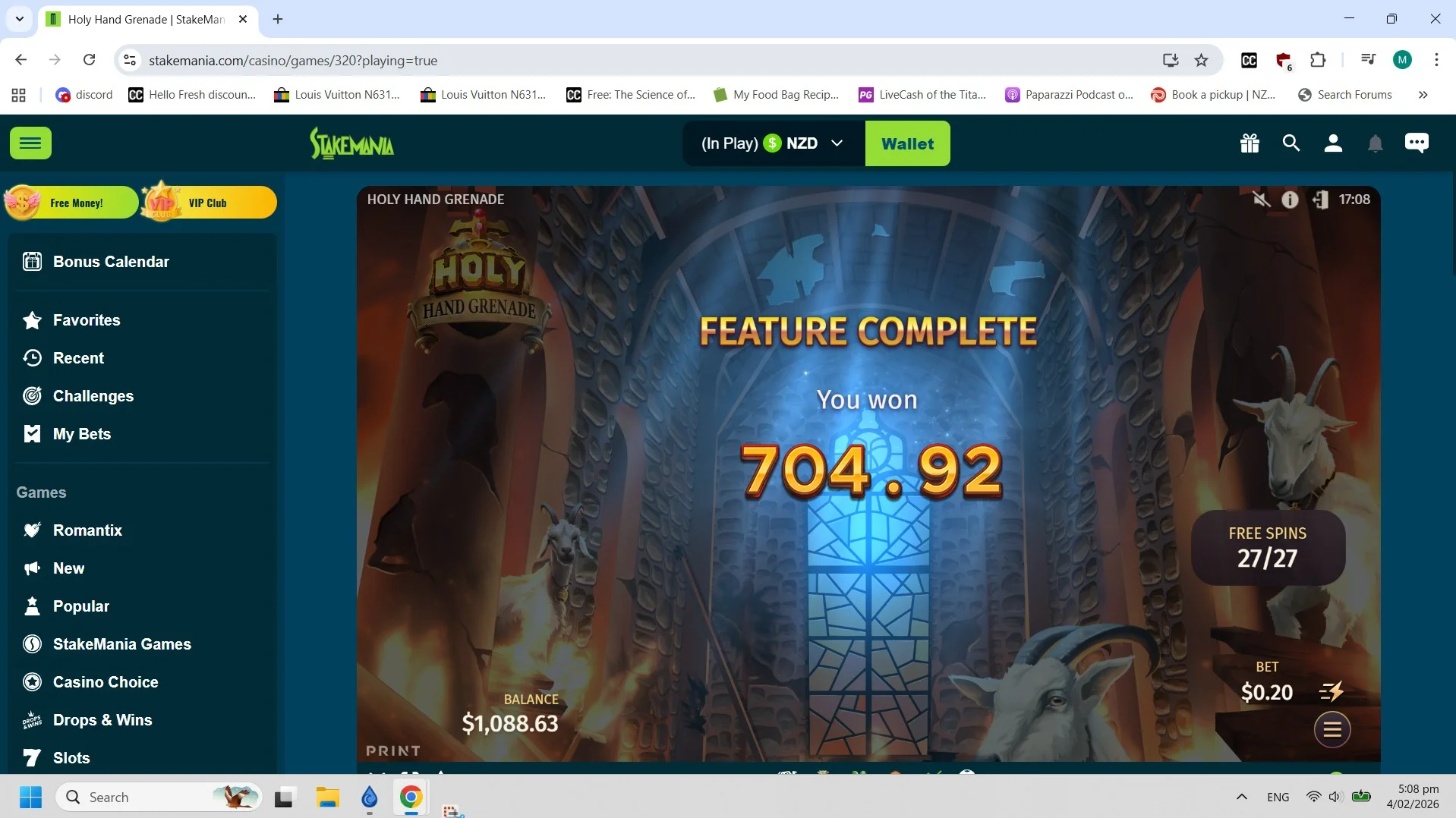
Task: Open File Explorer from taskbar
Action: pyautogui.click(x=328, y=797)
